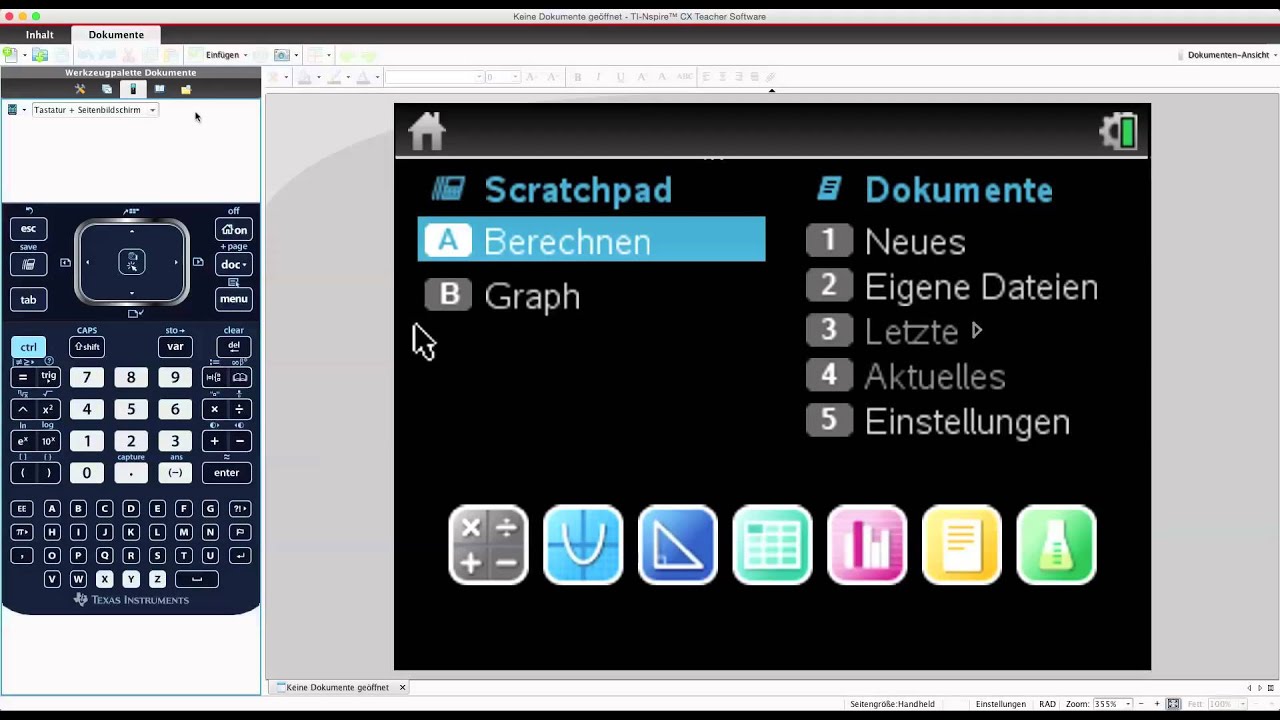The image size is (1280, 720).
Task: Click the menu key on keypad
Action: click(234, 299)
